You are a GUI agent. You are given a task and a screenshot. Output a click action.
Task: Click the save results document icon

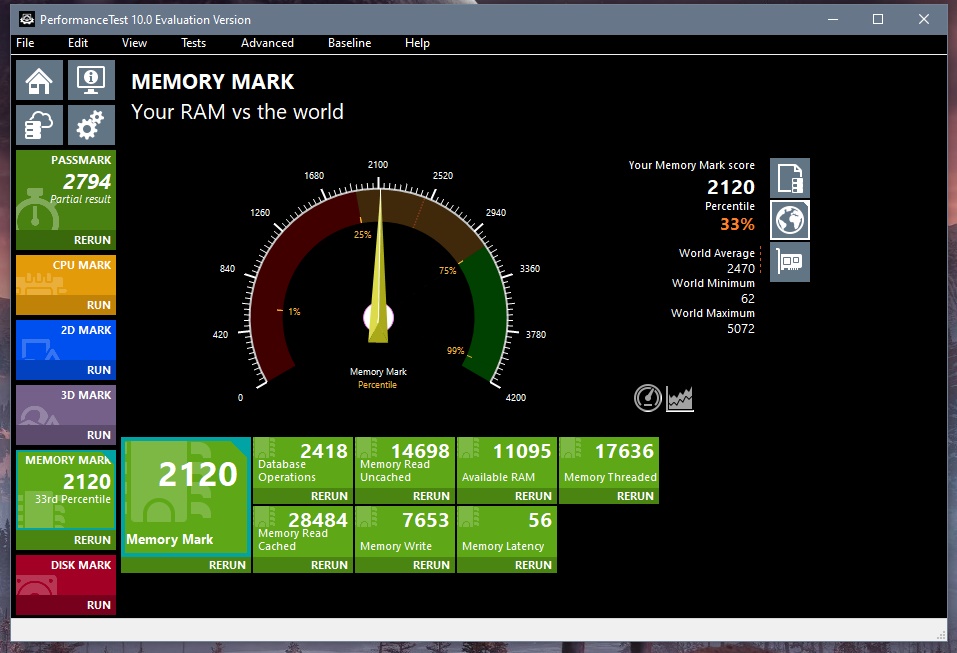click(790, 178)
